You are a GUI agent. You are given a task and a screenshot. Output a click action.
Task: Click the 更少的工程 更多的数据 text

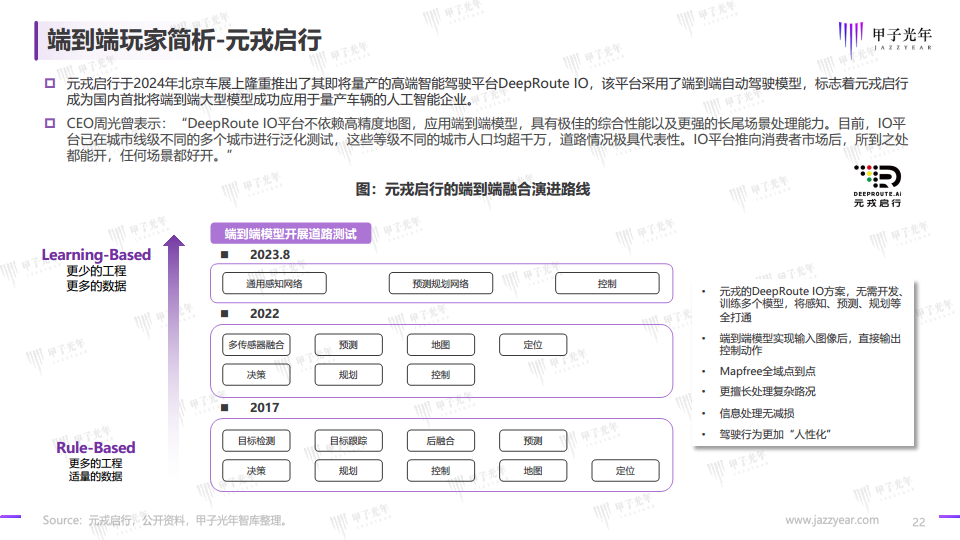coord(97,279)
